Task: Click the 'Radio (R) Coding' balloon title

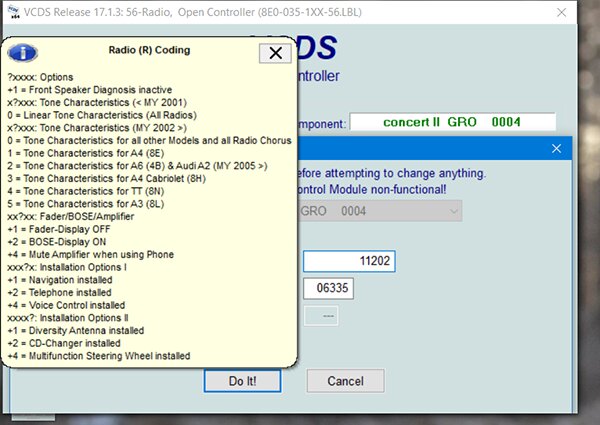Action: [x=149, y=50]
